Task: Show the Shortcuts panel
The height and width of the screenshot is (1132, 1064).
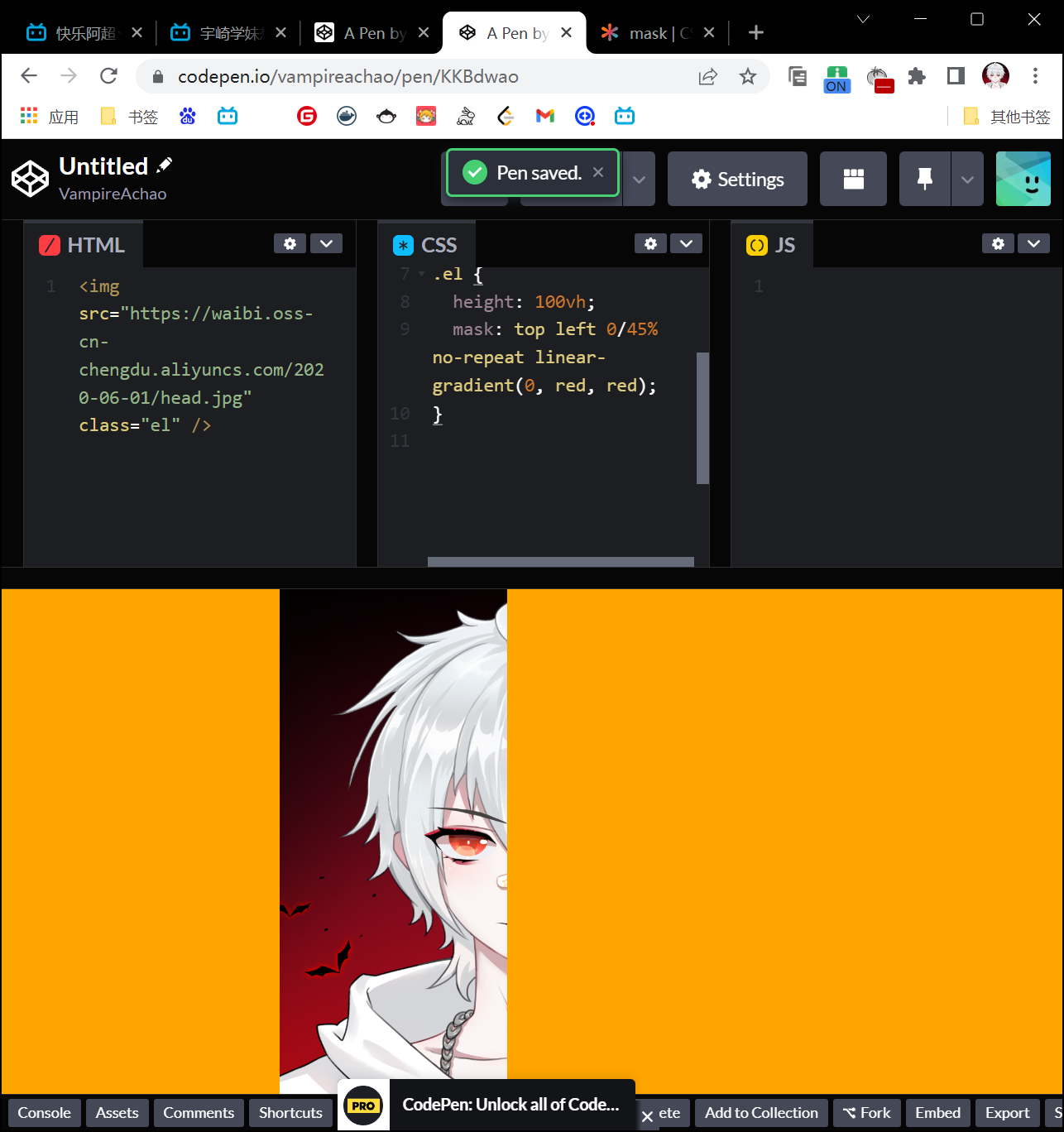Action: coord(290,1113)
